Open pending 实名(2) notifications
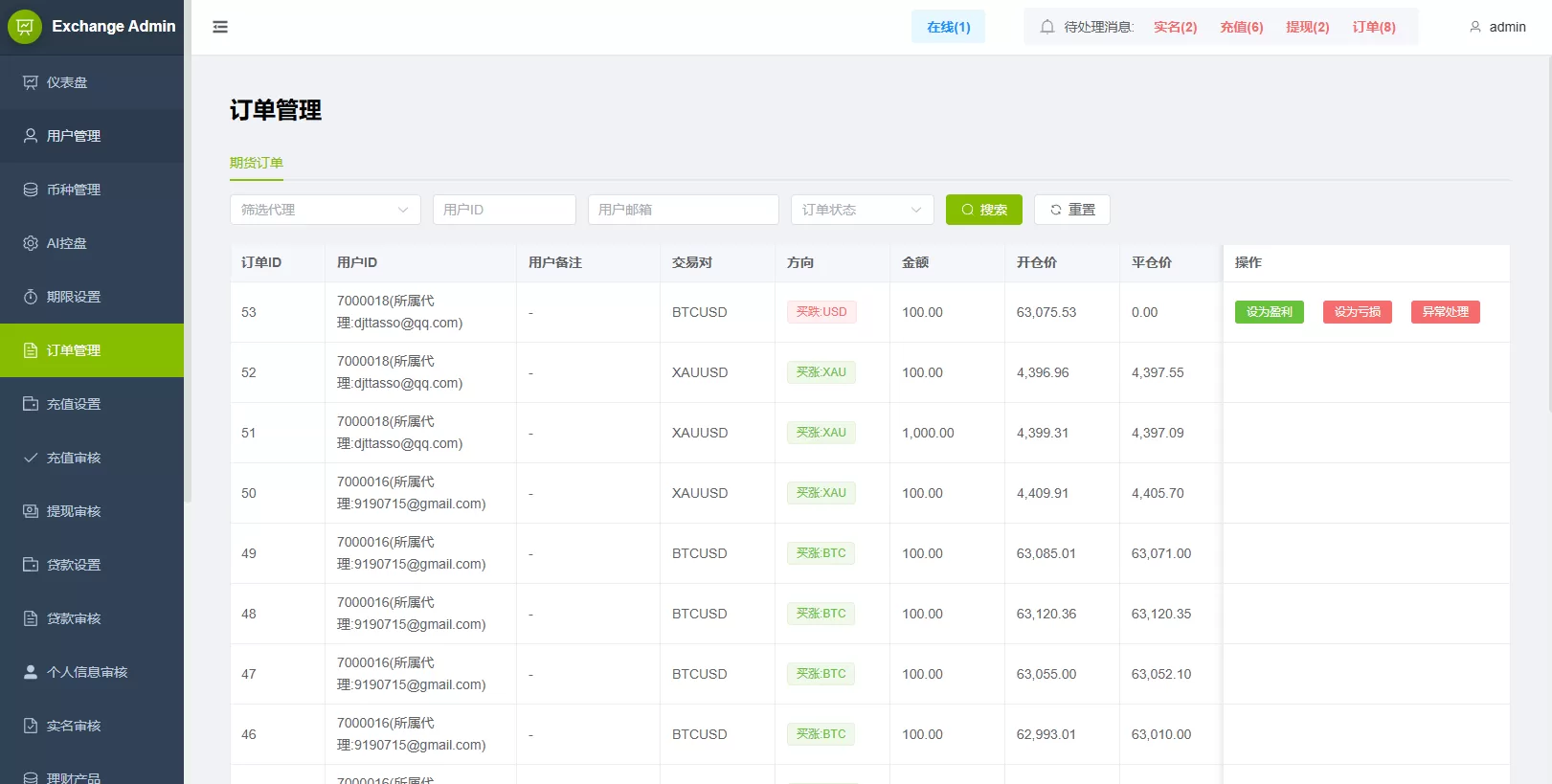Viewport: 1552px width, 784px height. pyautogui.click(x=1176, y=27)
